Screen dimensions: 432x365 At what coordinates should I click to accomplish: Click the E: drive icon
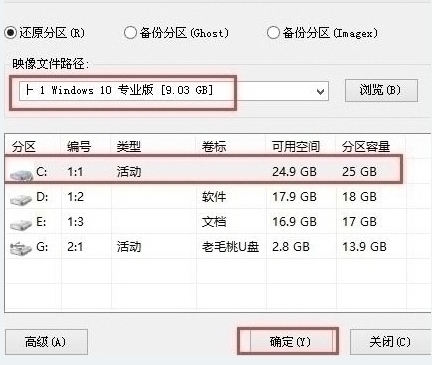coord(21,224)
